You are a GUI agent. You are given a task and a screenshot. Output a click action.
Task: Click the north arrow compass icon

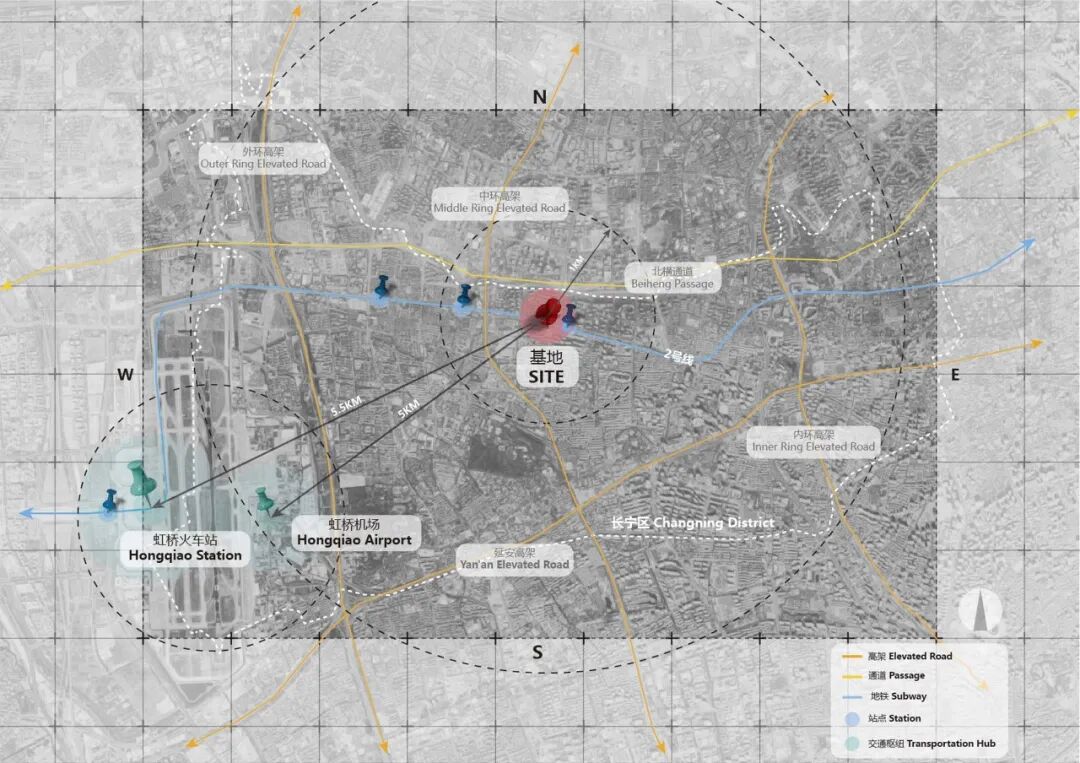point(981,611)
